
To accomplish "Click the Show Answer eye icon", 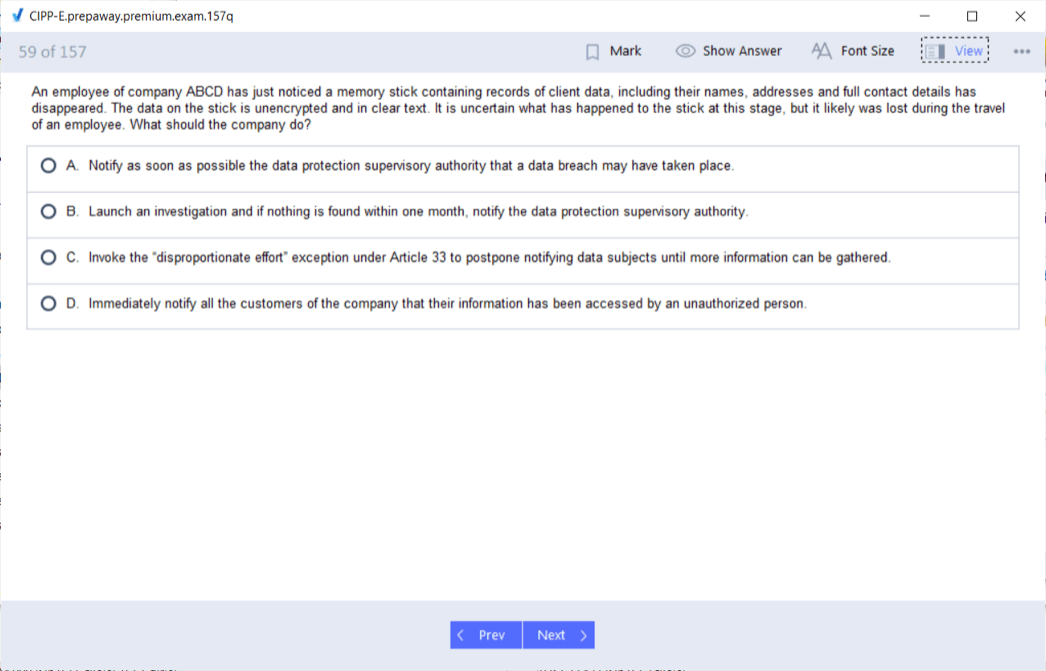I will point(685,51).
